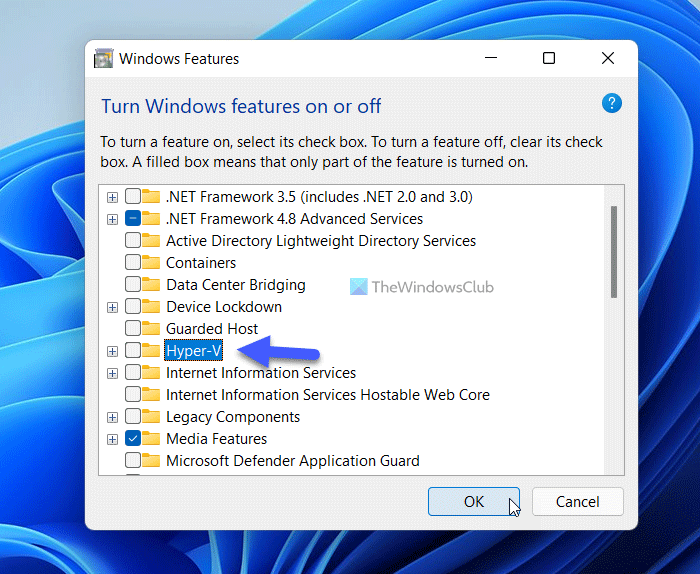700x574 pixels.
Task: Check the Internet Information Services checkbox
Action: tap(133, 372)
